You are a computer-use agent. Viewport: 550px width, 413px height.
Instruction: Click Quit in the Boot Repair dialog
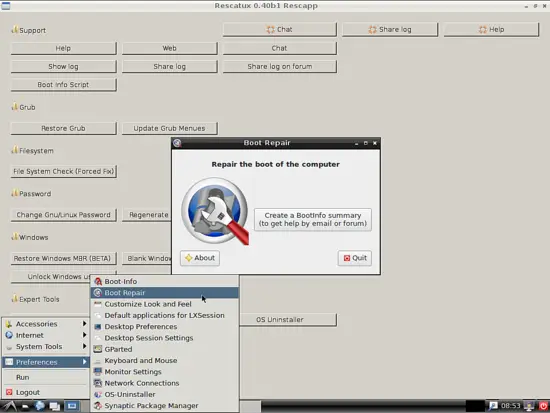pos(355,258)
